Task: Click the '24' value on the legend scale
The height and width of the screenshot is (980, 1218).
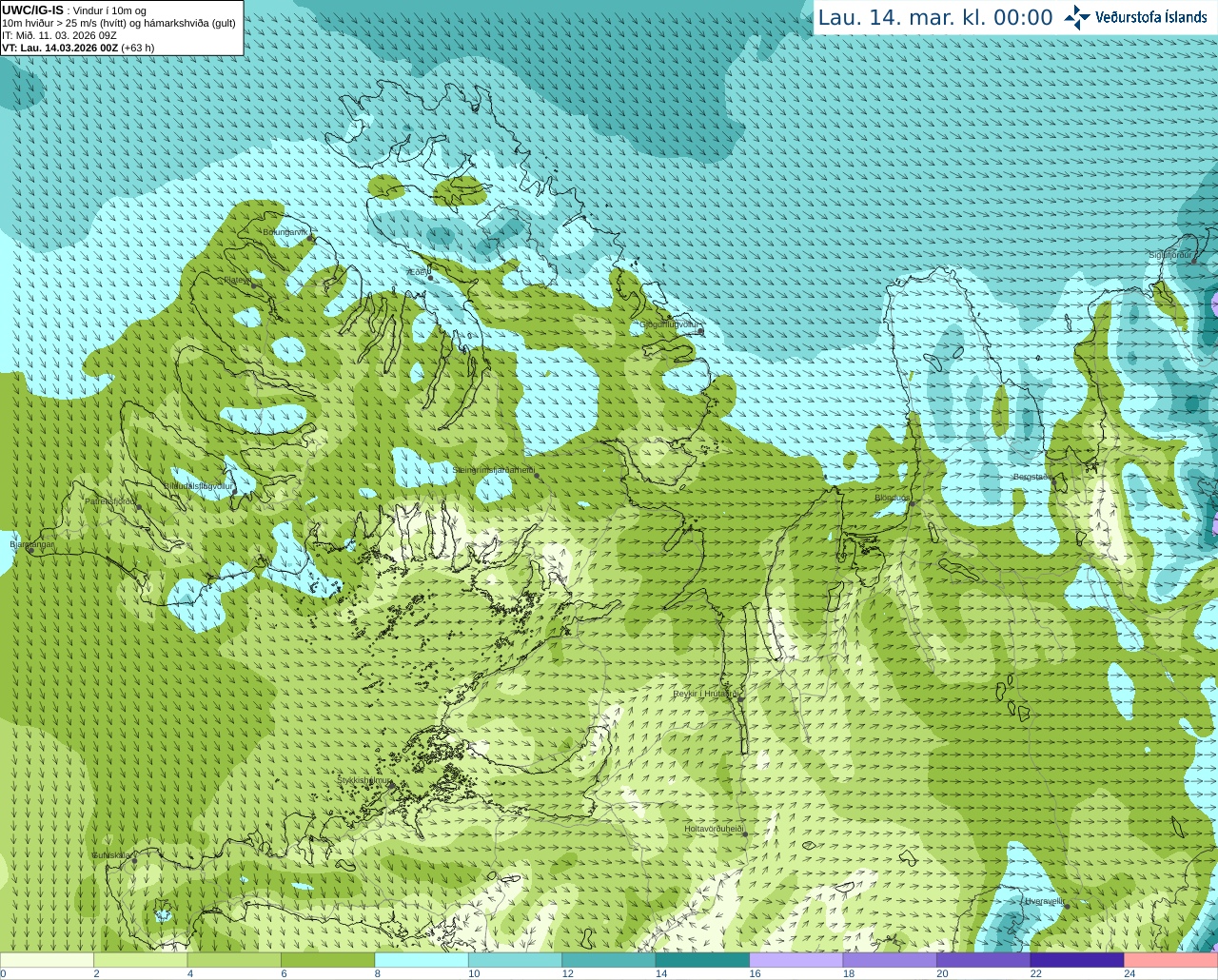Action: tap(1130, 973)
